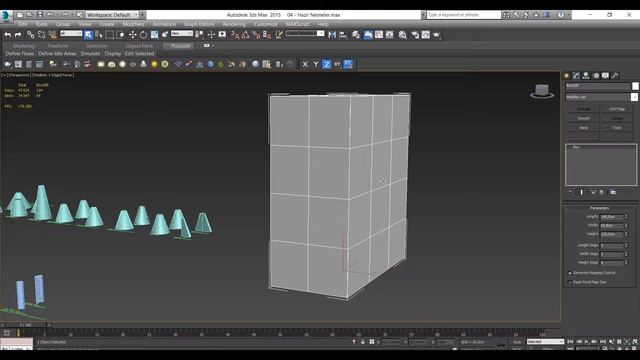Click Define Flows in Populate ribbon
This screenshot has width=640, height=360.
click(20, 54)
